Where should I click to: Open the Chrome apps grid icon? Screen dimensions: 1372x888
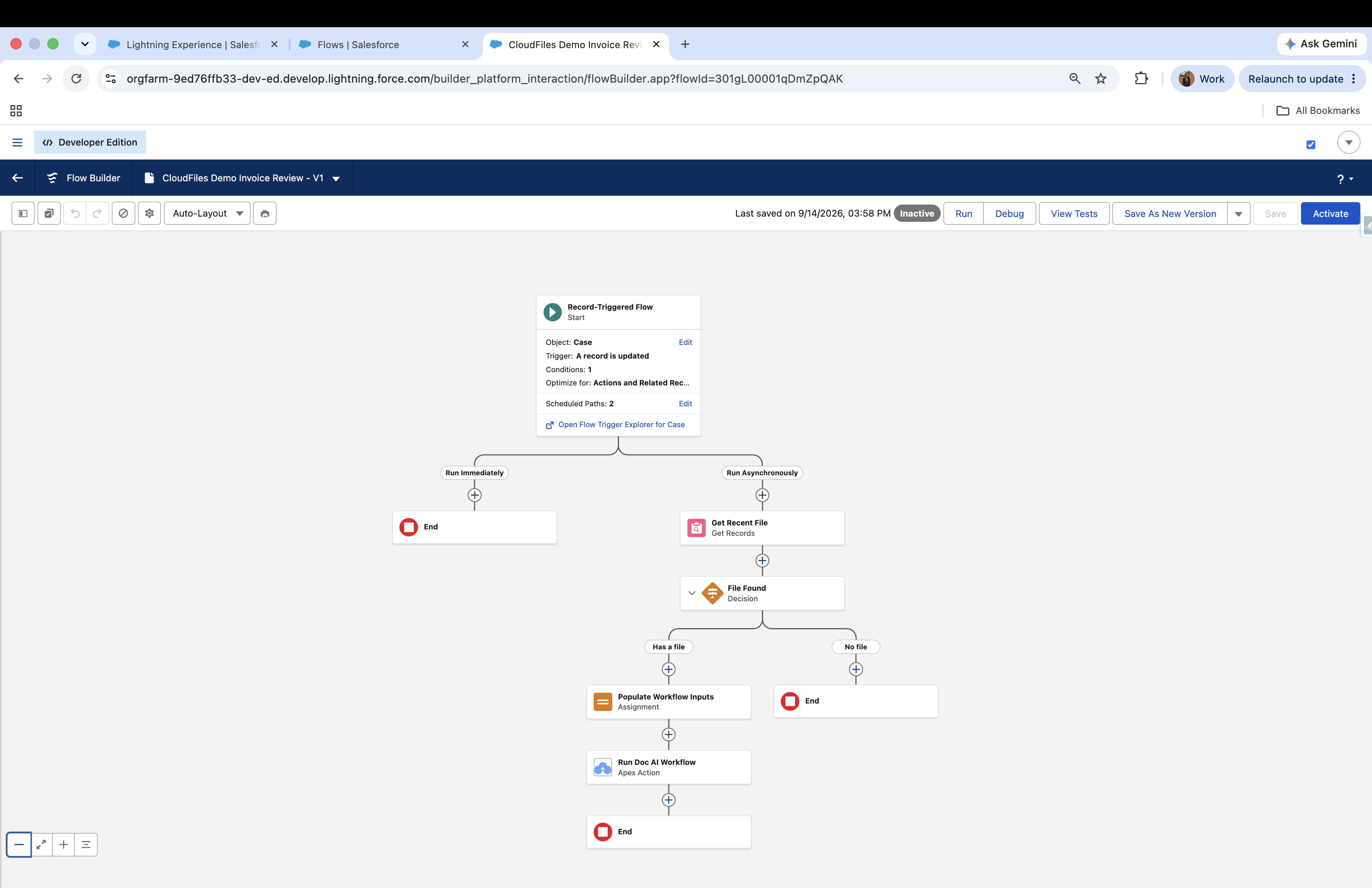tap(16, 111)
